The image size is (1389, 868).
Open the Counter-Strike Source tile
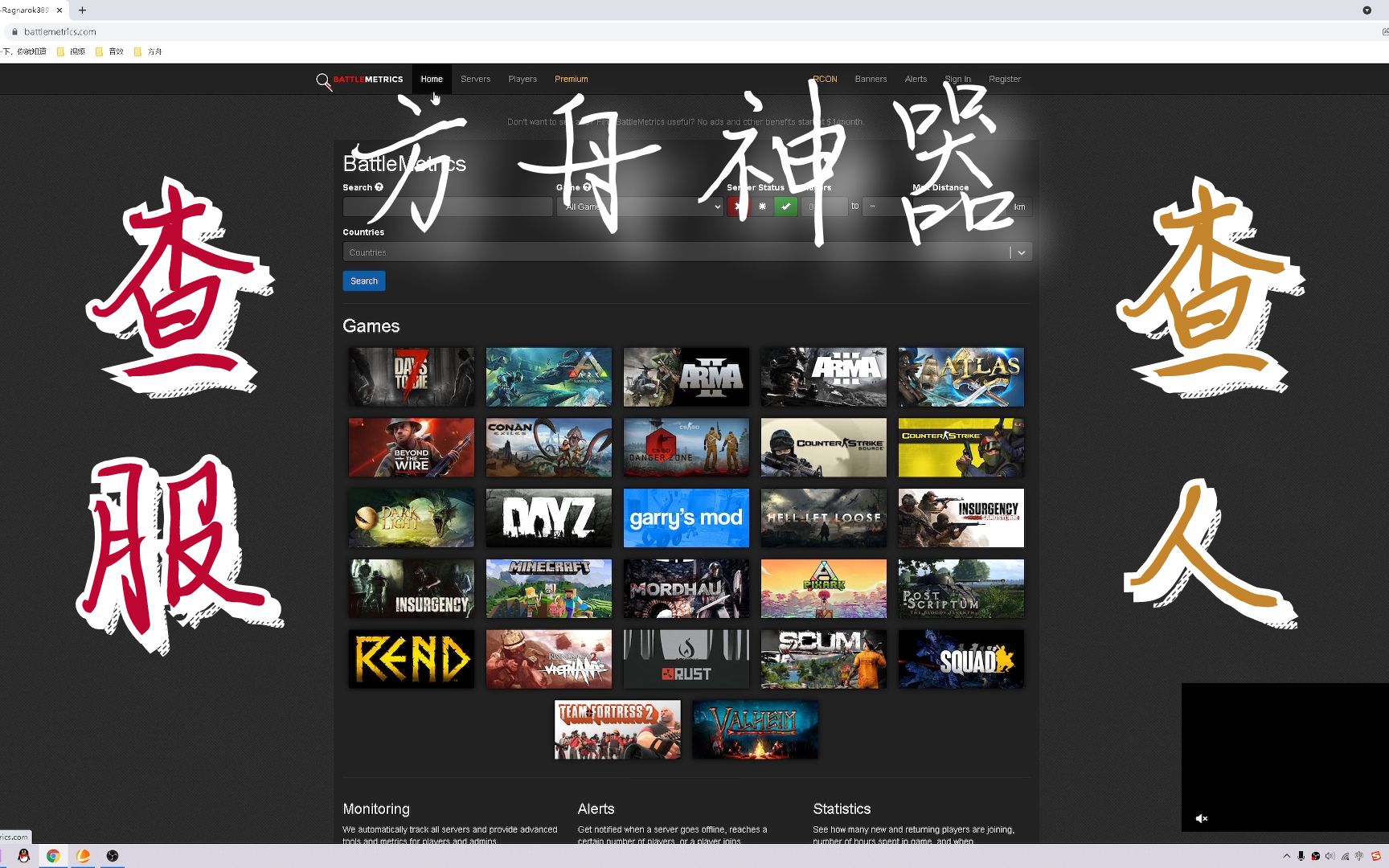coord(824,448)
